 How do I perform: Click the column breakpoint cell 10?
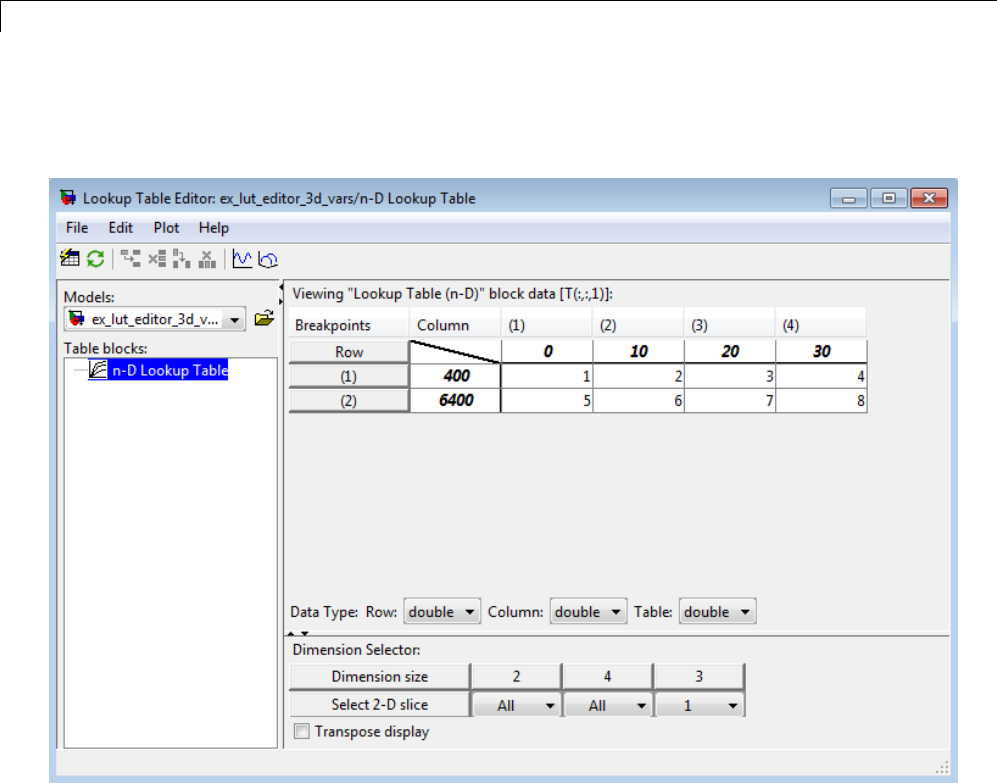(x=638, y=352)
